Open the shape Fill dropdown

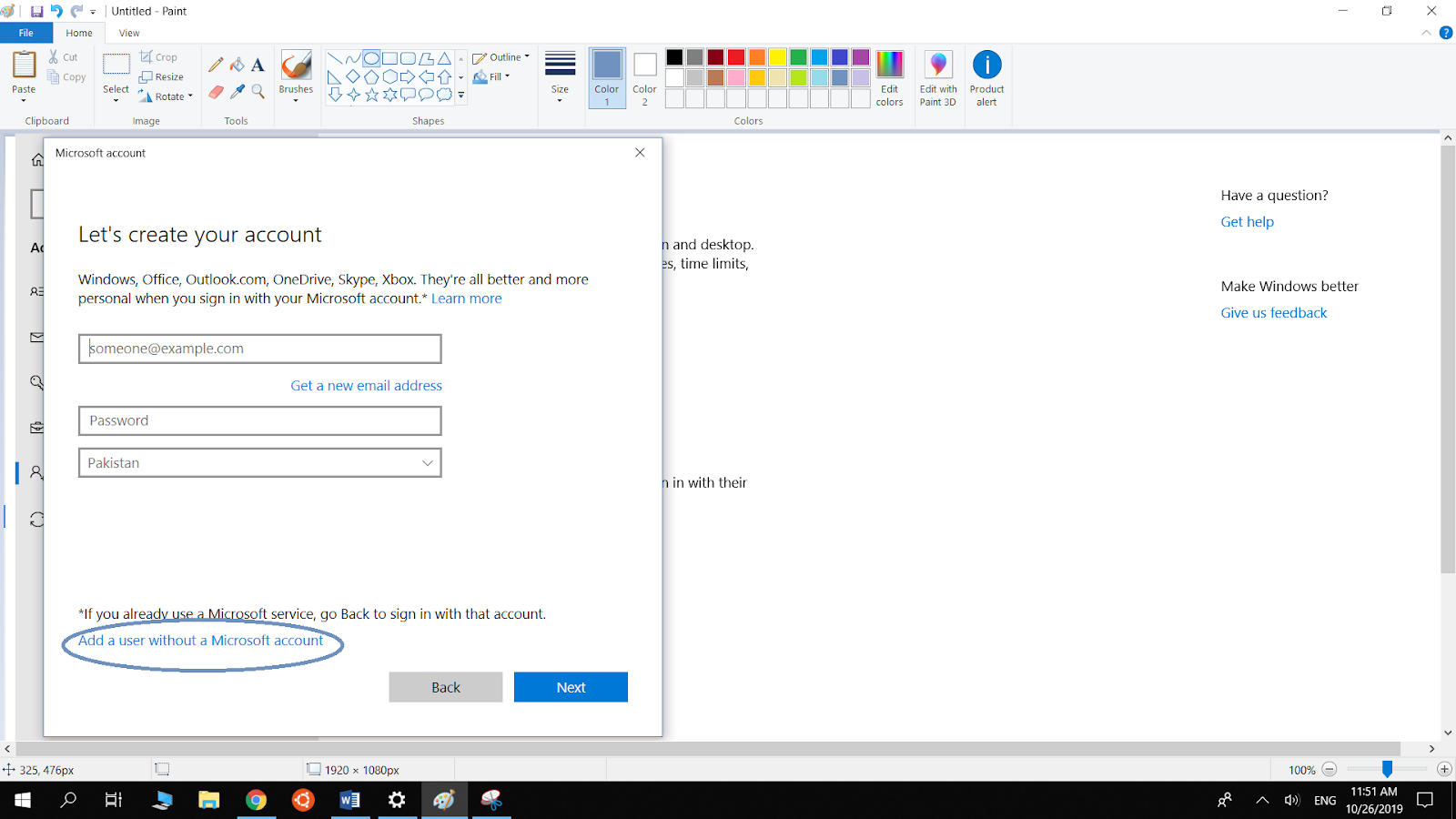[491, 77]
